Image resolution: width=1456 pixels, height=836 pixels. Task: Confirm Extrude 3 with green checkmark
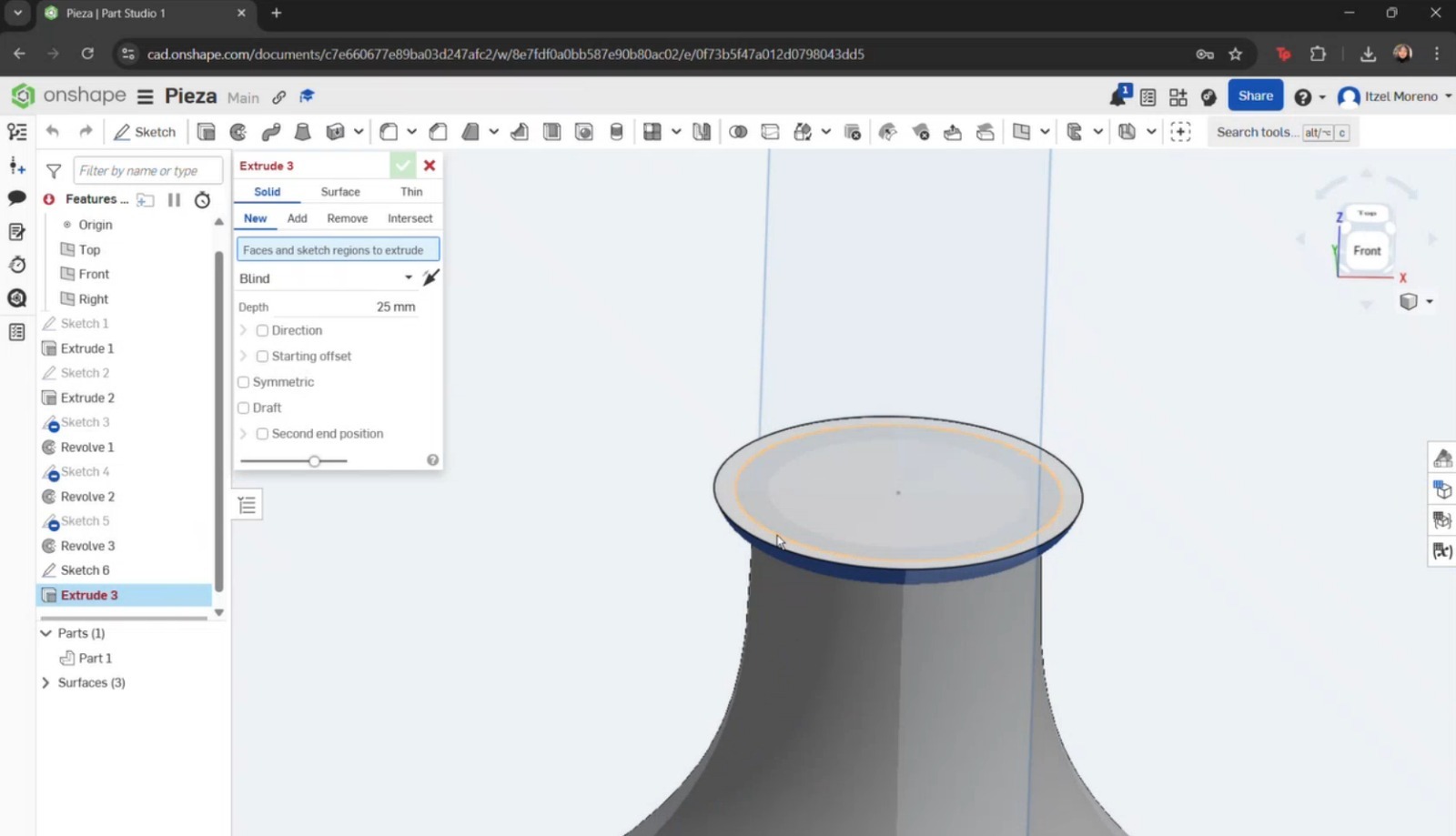click(x=403, y=165)
